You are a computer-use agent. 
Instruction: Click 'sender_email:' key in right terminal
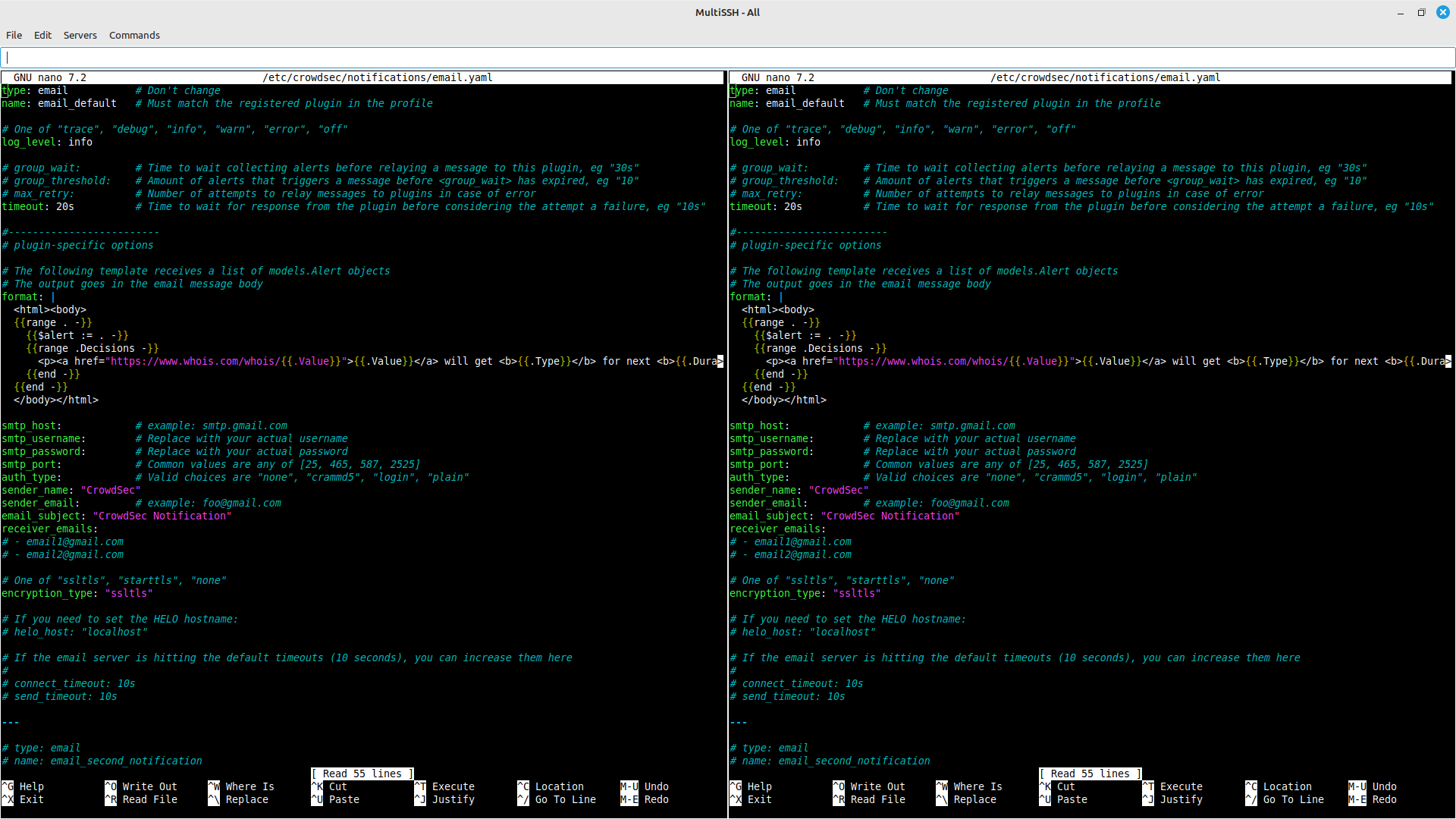pos(769,503)
